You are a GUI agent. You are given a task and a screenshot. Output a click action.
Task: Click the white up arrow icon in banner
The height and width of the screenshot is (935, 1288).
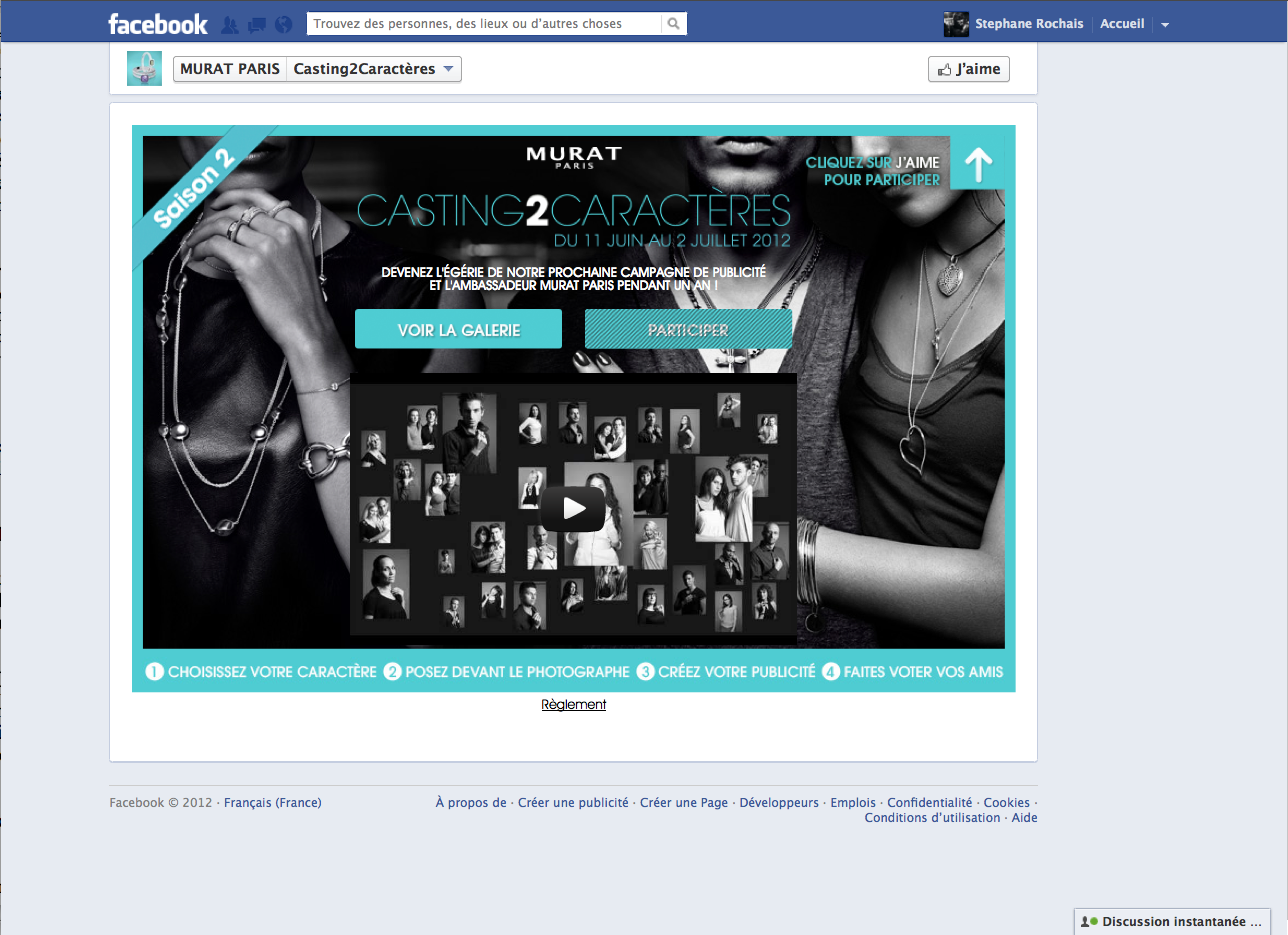click(976, 163)
